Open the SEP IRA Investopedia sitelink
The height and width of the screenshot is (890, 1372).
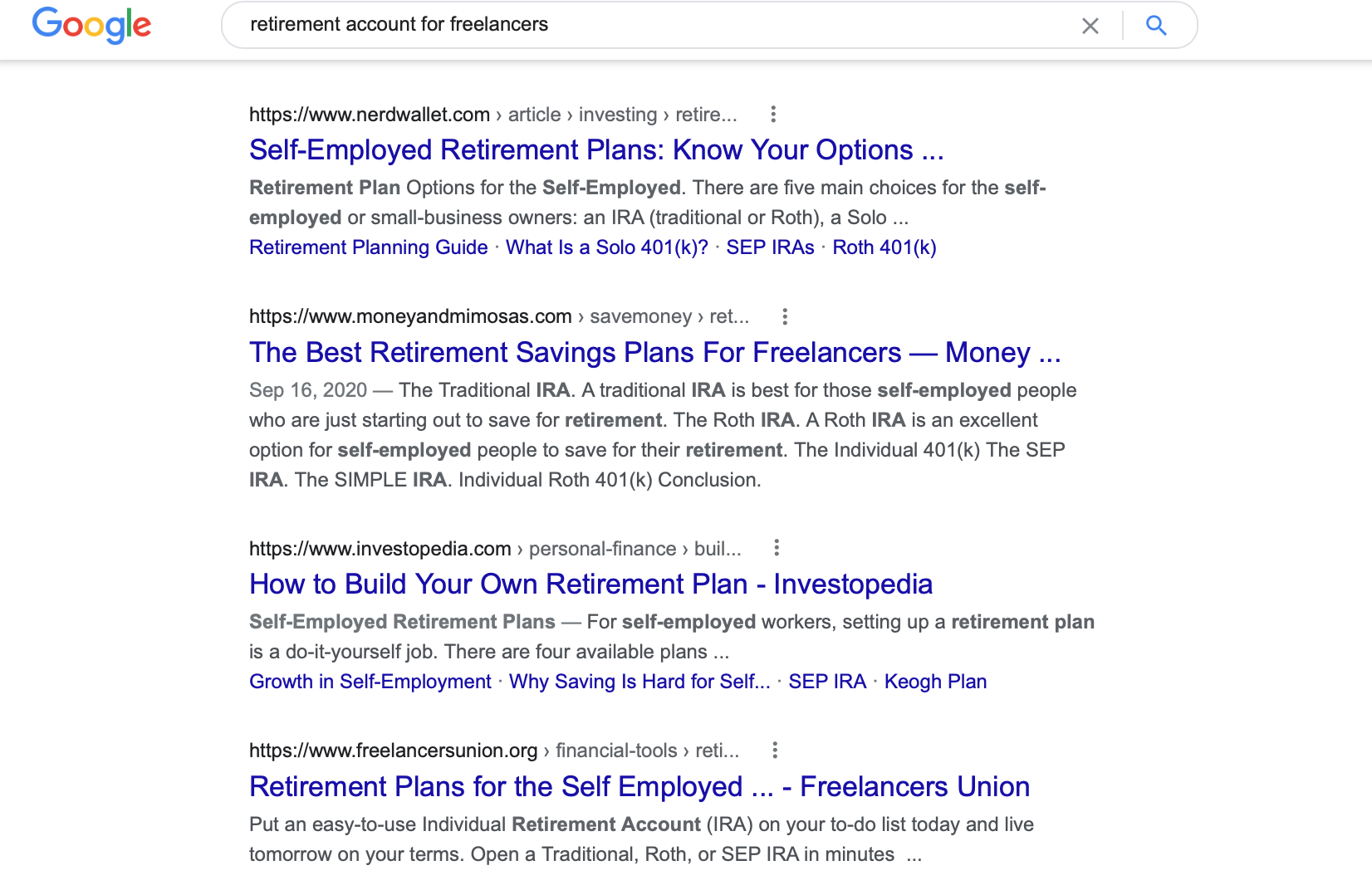pos(826,682)
